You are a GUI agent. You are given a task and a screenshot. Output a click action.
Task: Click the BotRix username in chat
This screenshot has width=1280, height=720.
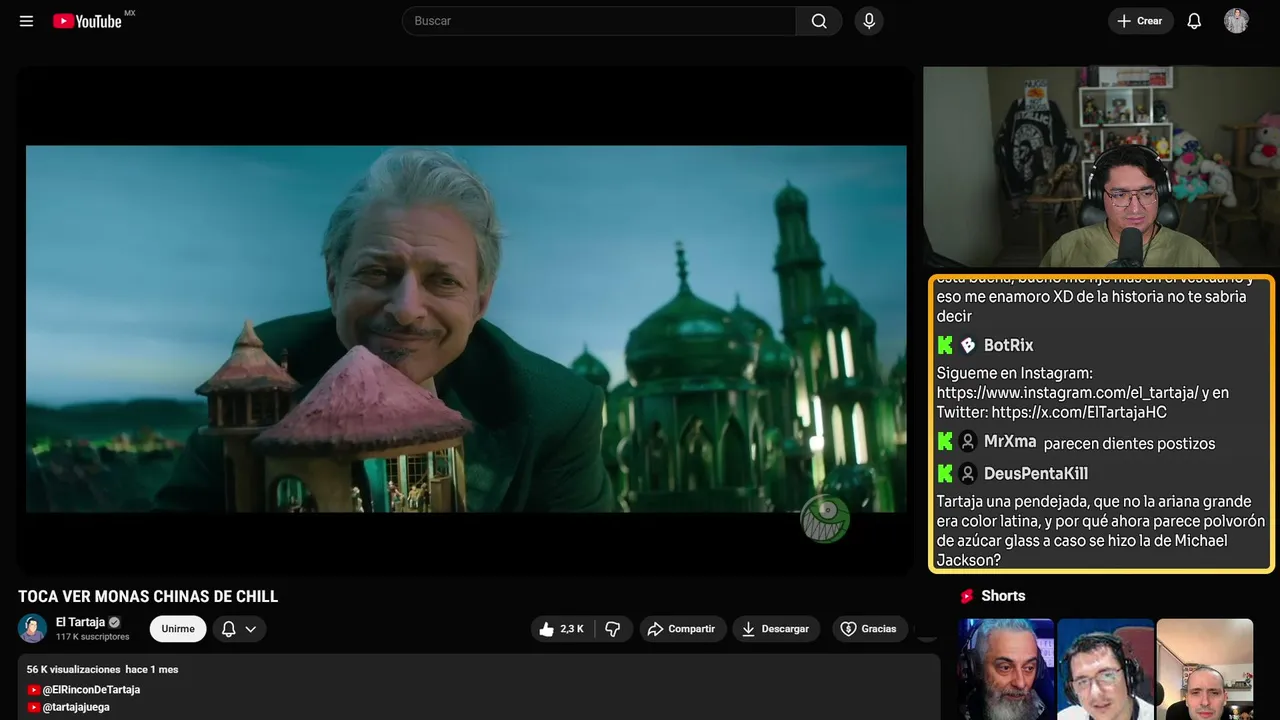(x=1008, y=345)
